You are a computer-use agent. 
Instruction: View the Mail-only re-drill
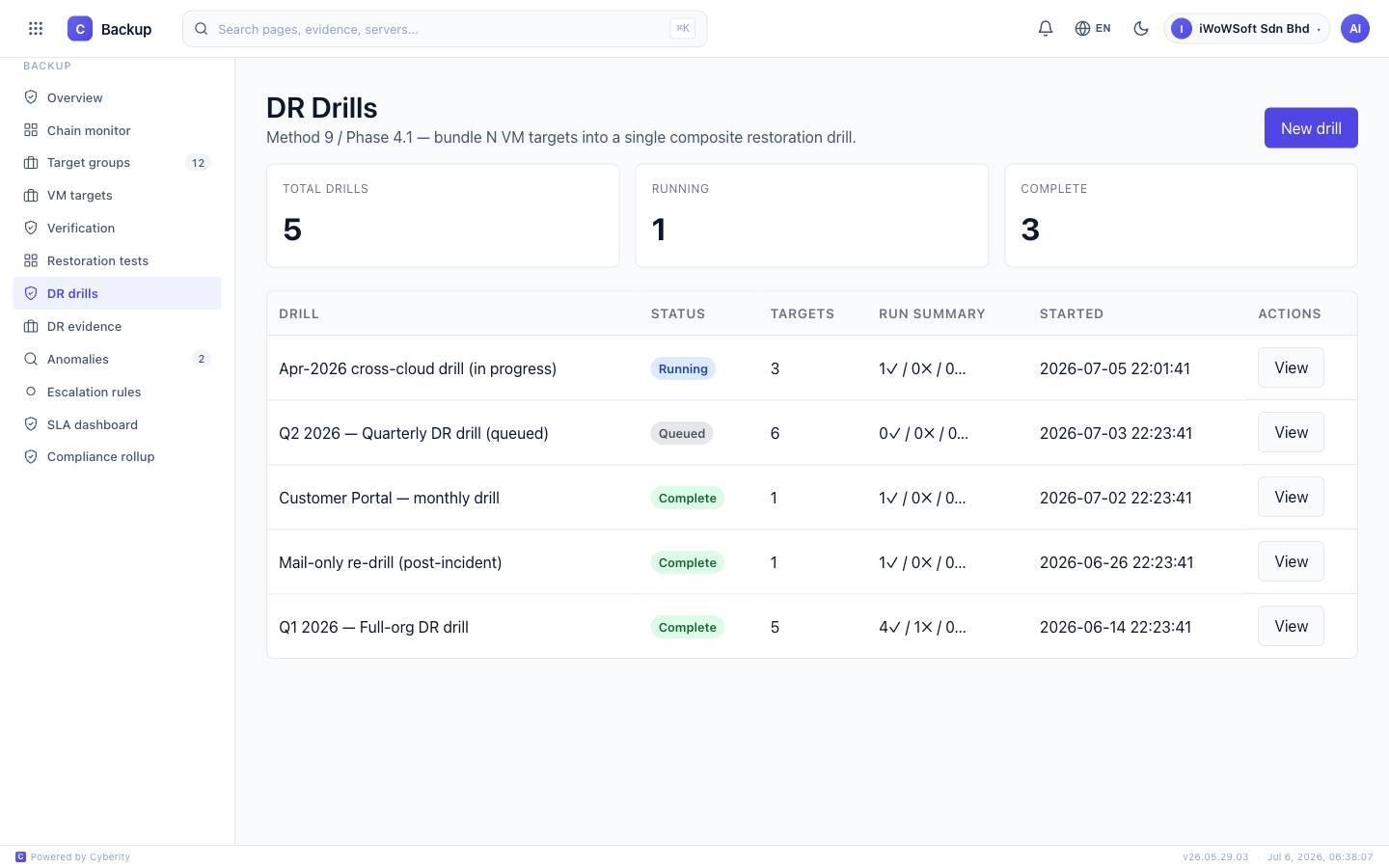pyautogui.click(x=1291, y=561)
